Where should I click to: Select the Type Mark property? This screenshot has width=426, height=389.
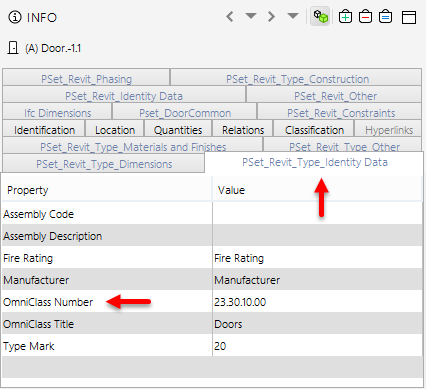point(29,346)
